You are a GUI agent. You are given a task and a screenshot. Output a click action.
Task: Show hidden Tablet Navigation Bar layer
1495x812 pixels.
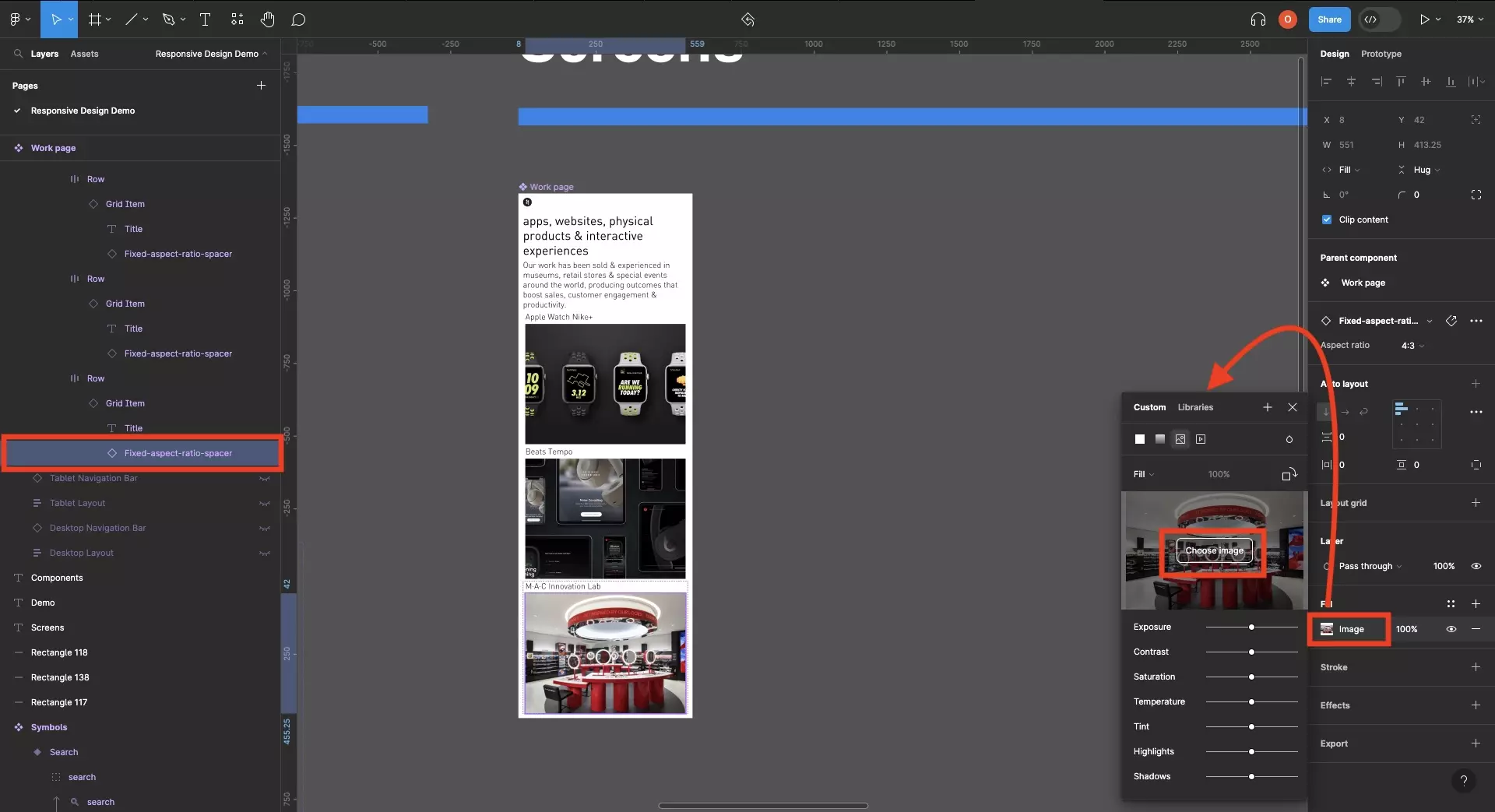tap(265, 478)
